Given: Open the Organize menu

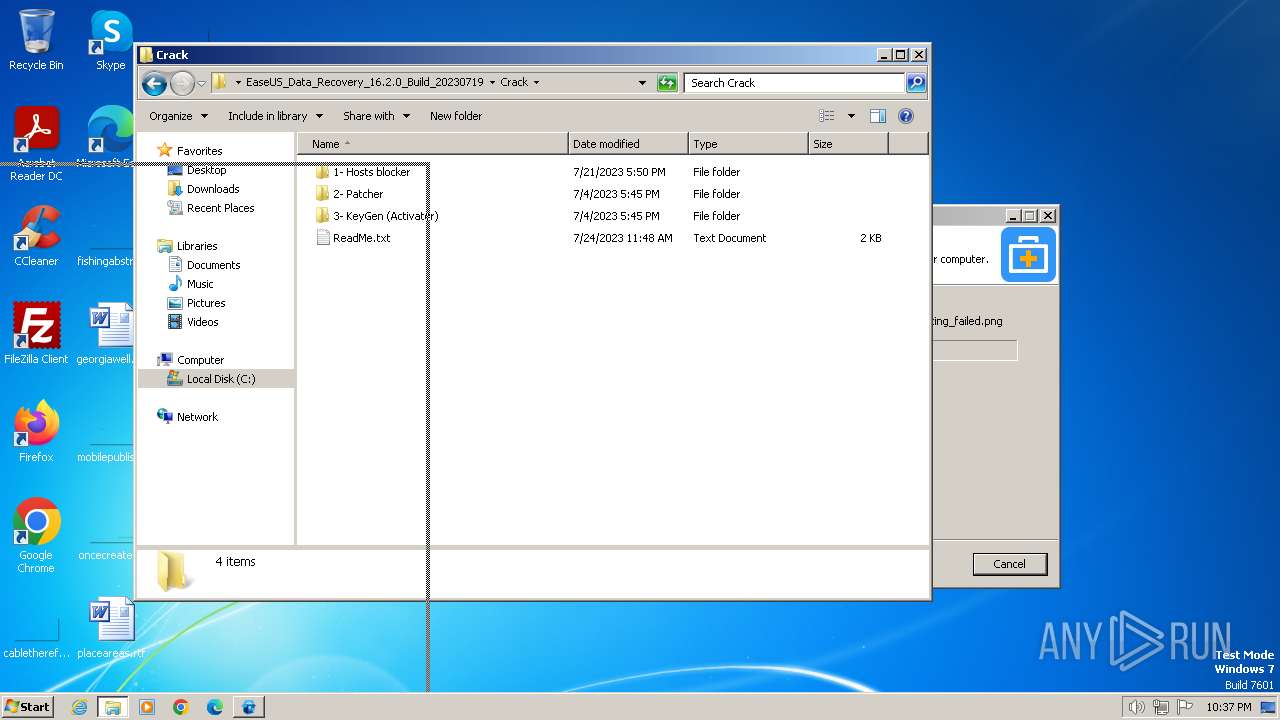Looking at the screenshot, I should click(178, 116).
